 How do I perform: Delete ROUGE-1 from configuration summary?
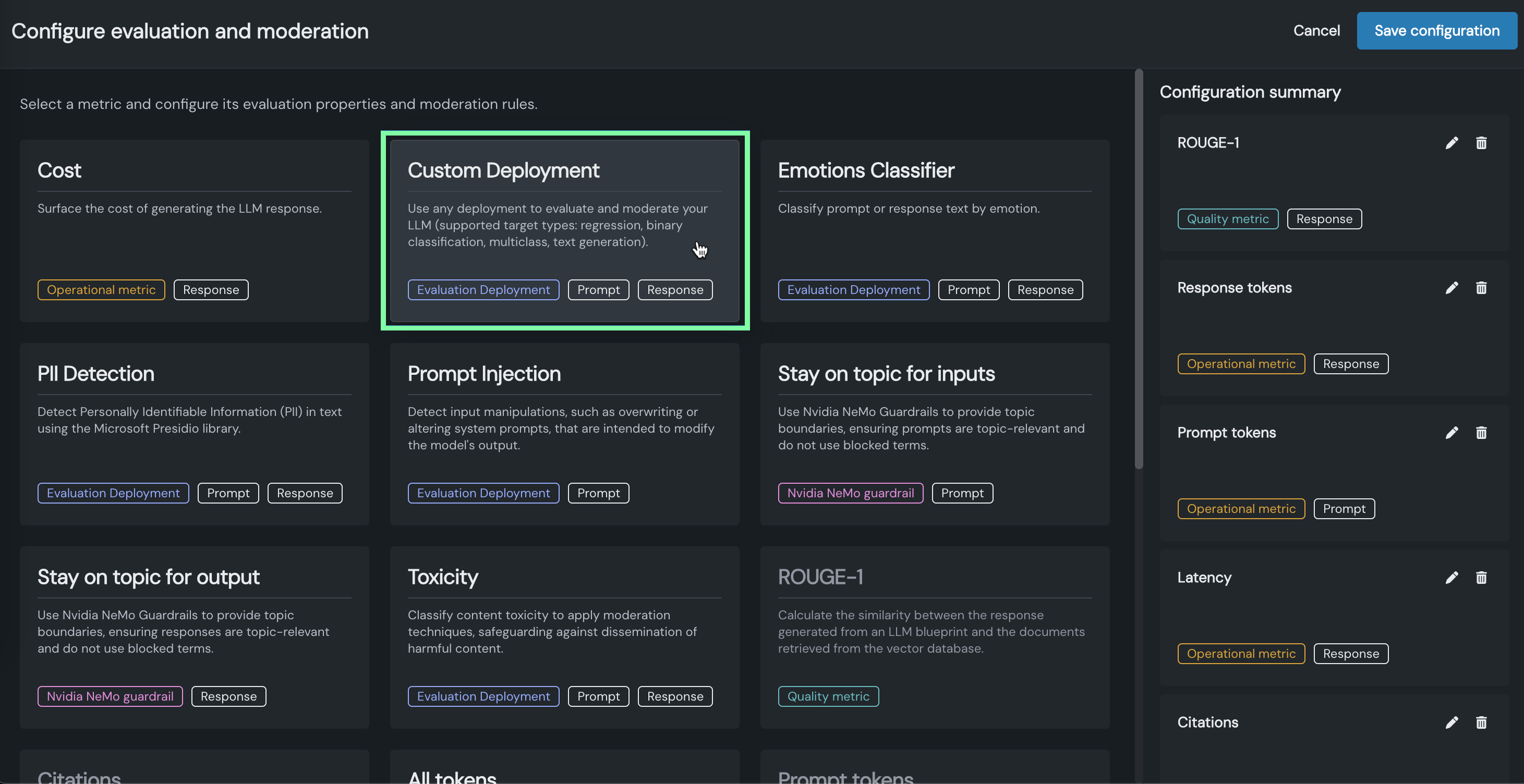[x=1481, y=143]
